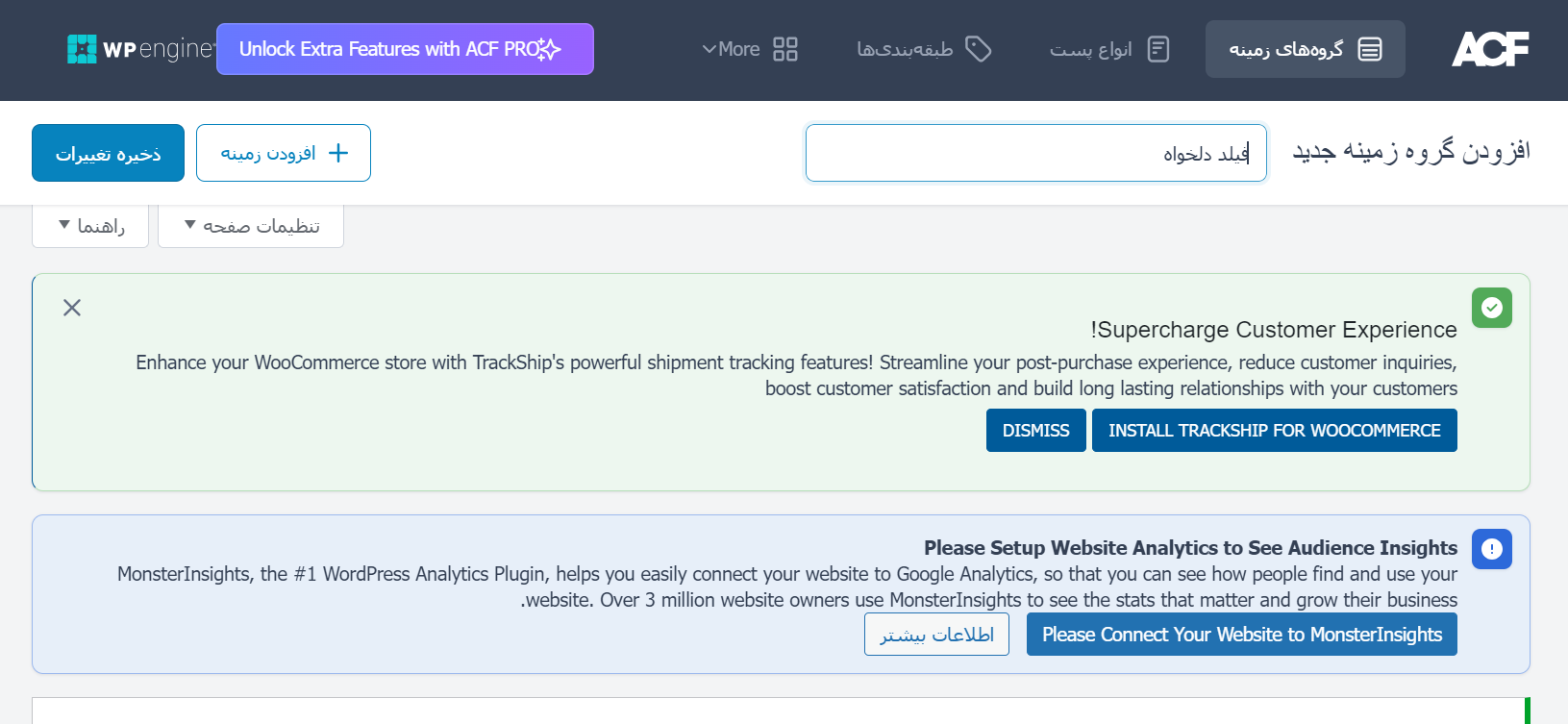The width and height of the screenshot is (1568, 724).
Task: Click the WP Engine logo
Action: point(140,49)
